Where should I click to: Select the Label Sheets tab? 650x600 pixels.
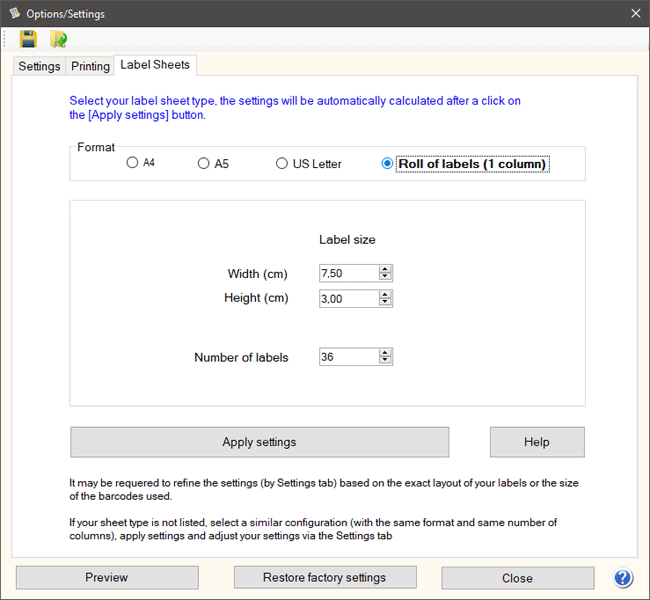pyautogui.click(x=155, y=65)
